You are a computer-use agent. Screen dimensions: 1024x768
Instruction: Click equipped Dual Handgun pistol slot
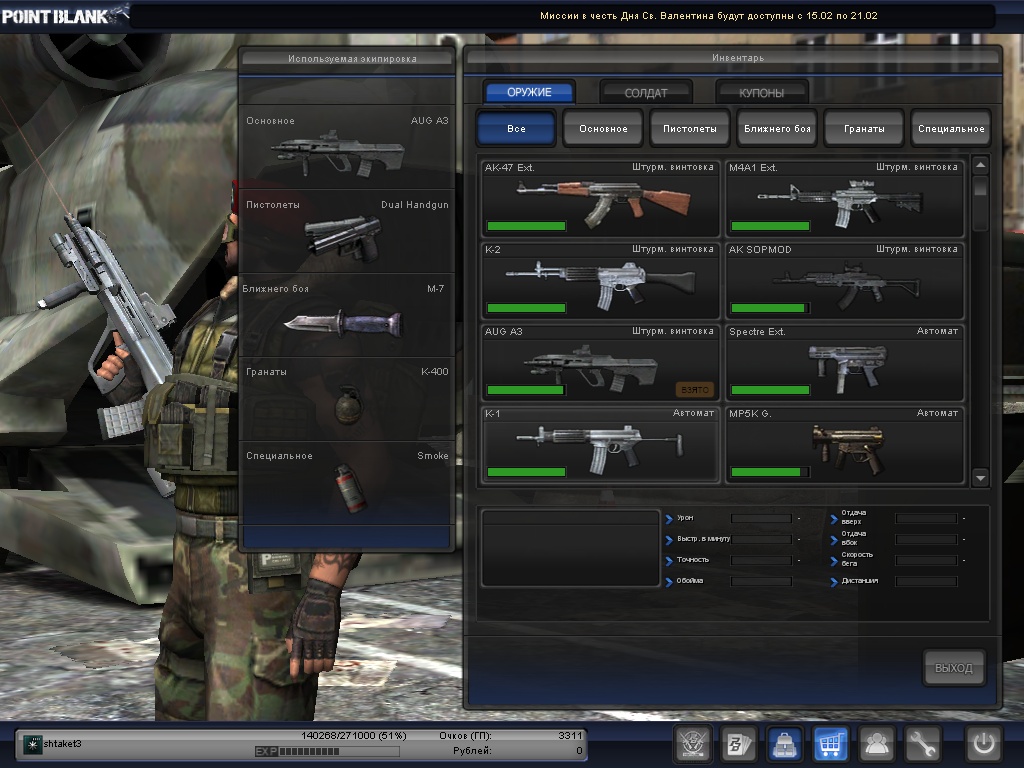tap(347, 231)
